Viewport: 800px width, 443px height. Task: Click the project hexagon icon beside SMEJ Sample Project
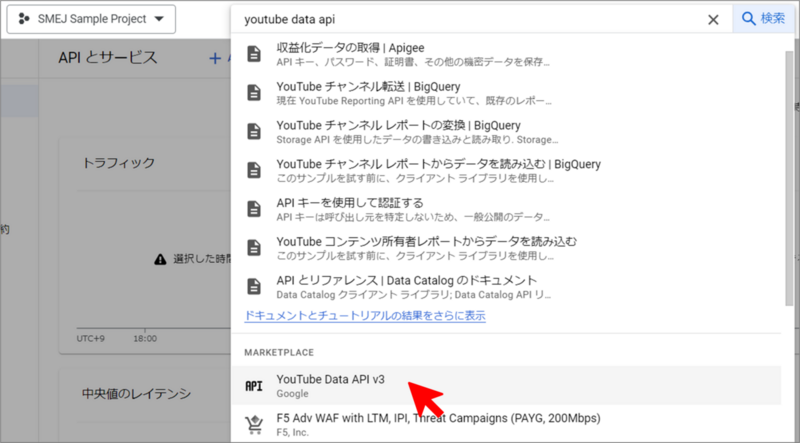pyautogui.click(x=23, y=19)
